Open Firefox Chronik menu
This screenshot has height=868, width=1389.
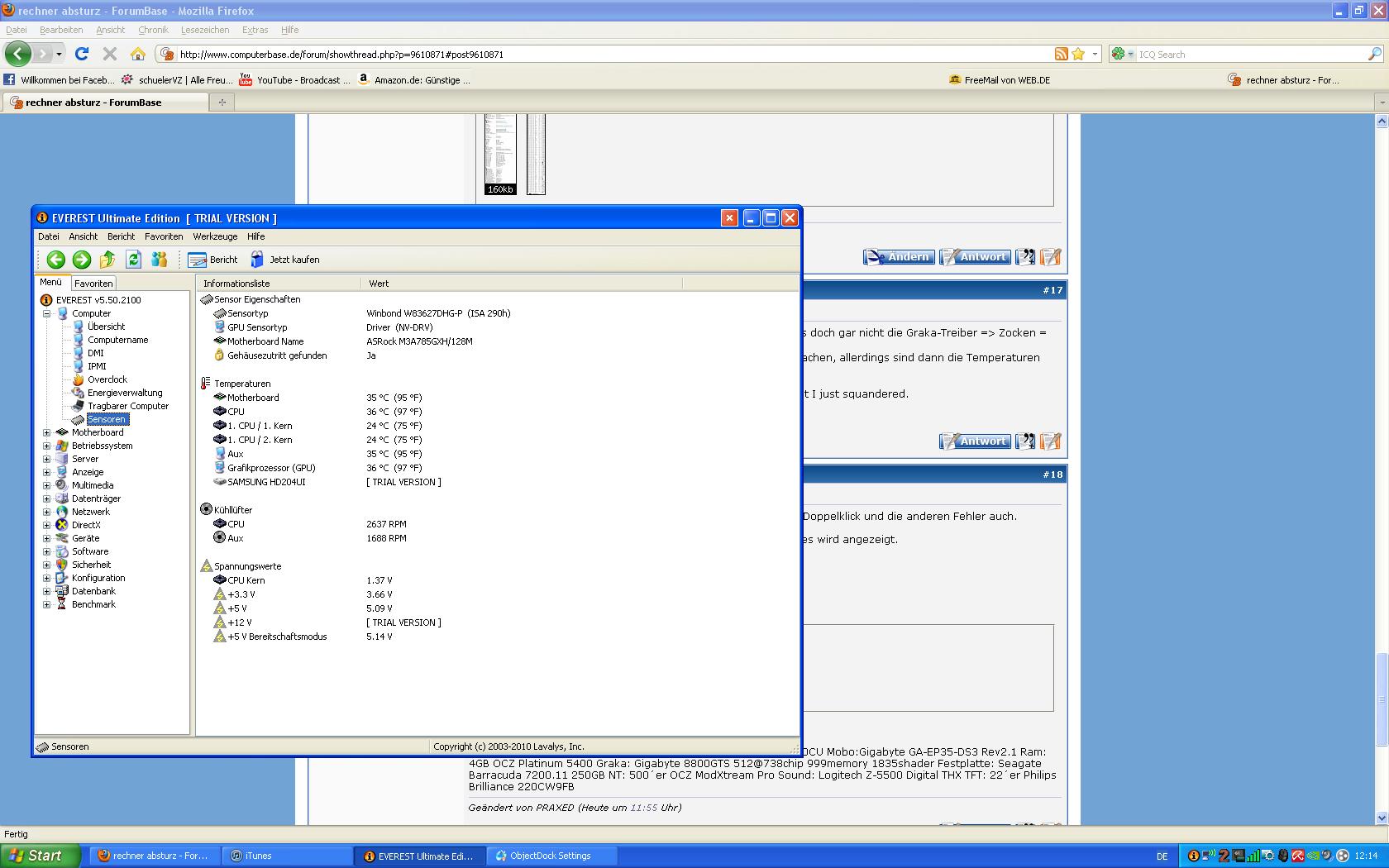153,30
